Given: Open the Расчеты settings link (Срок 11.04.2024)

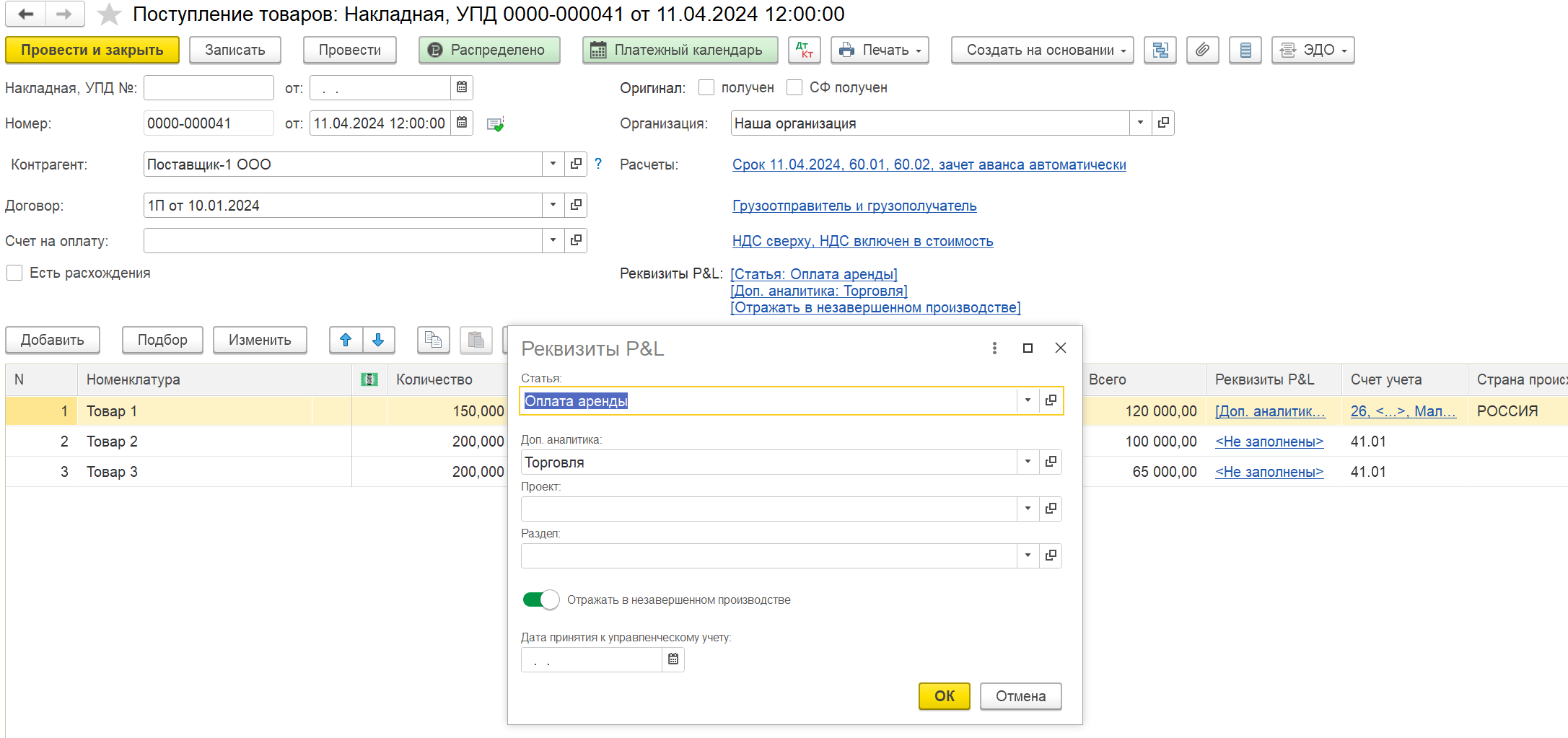Looking at the screenshot, I should pos(929,164).
